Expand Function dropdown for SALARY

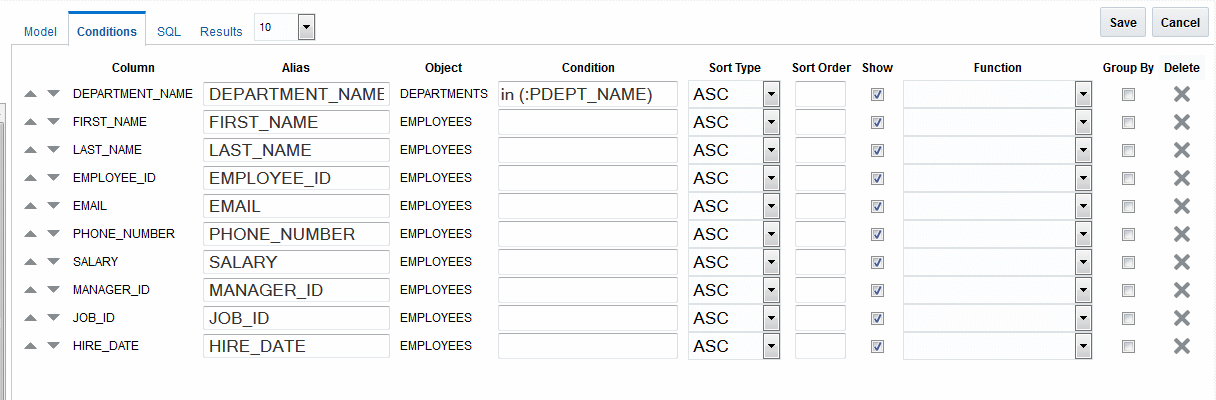point(1083,262)
